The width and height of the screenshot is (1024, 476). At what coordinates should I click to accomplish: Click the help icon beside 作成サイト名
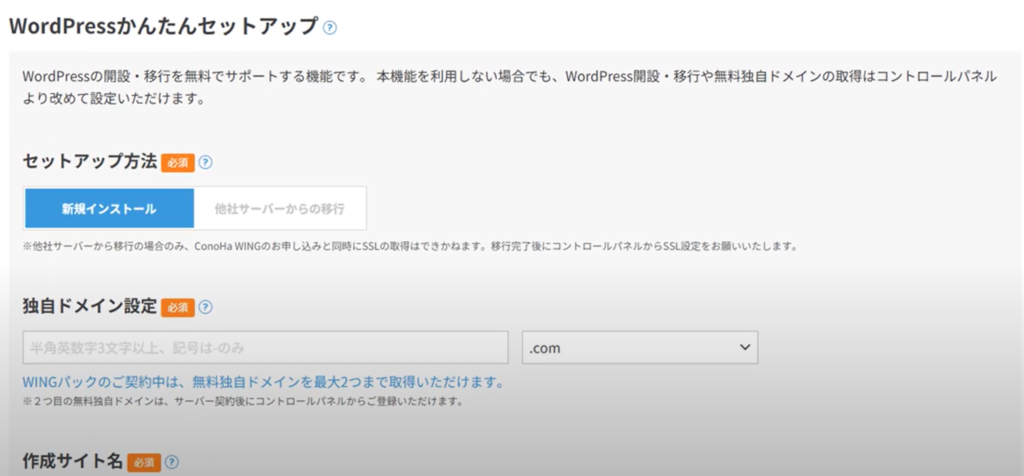click(x=173, y=463)
